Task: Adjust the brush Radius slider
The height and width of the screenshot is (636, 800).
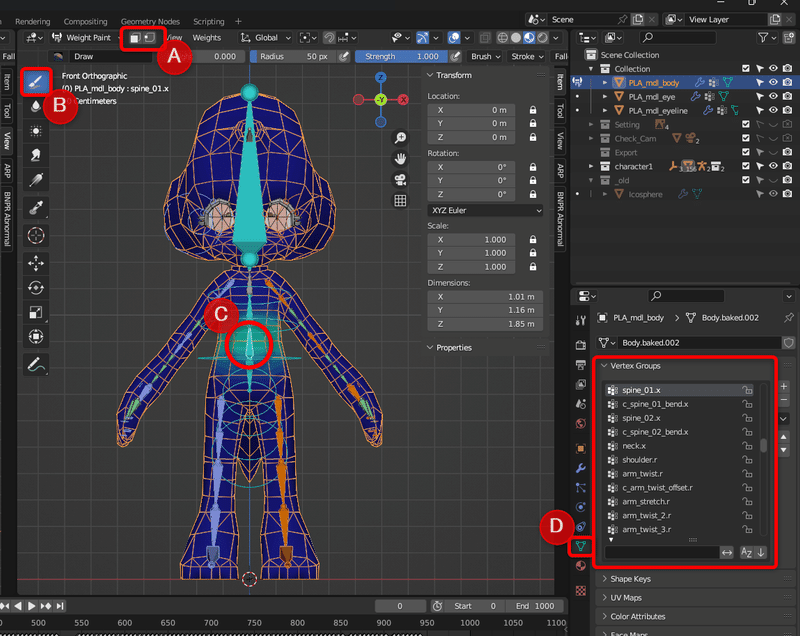Action: coord(294,56)
